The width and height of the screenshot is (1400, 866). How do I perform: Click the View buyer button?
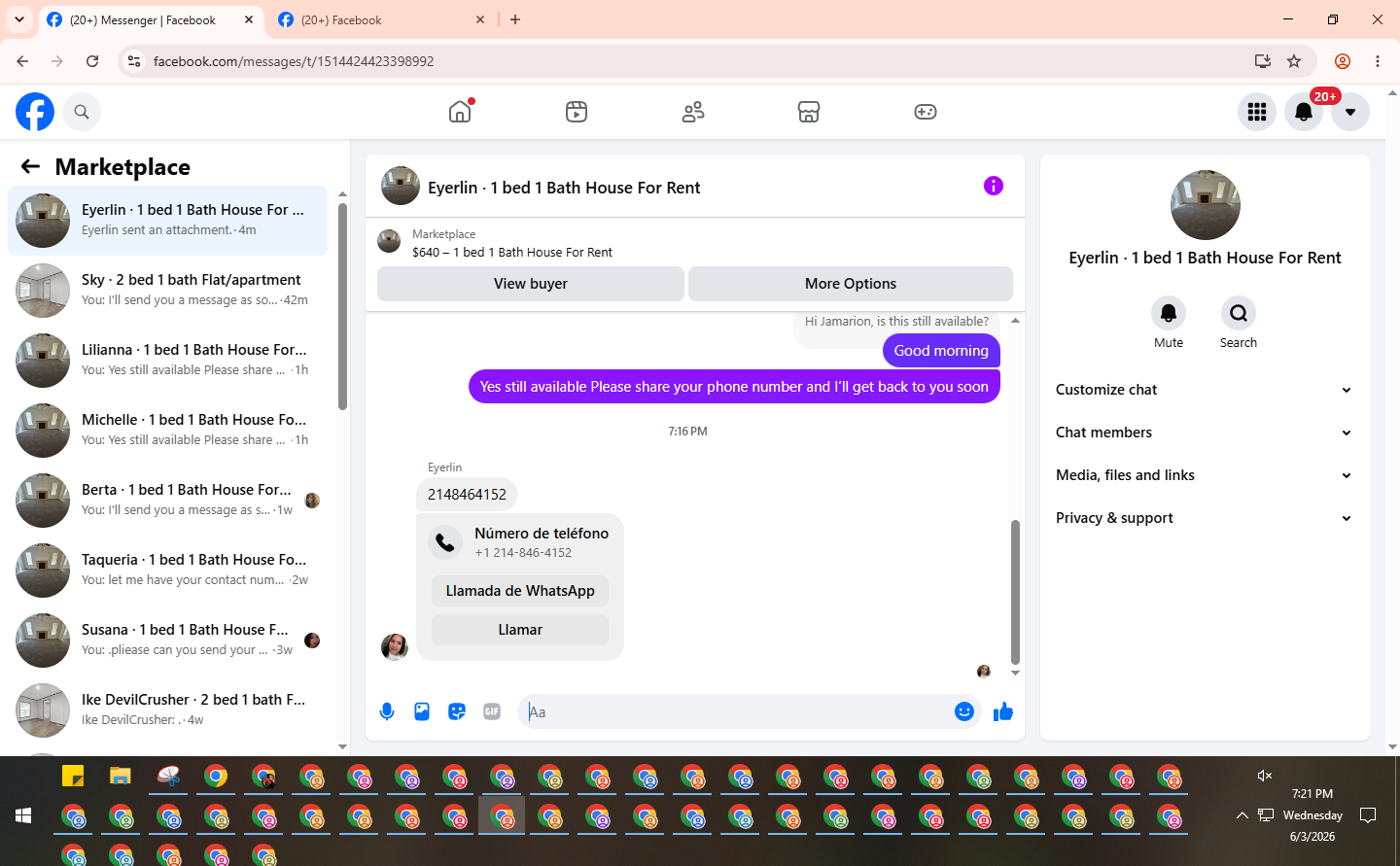[x=531, y=284]
